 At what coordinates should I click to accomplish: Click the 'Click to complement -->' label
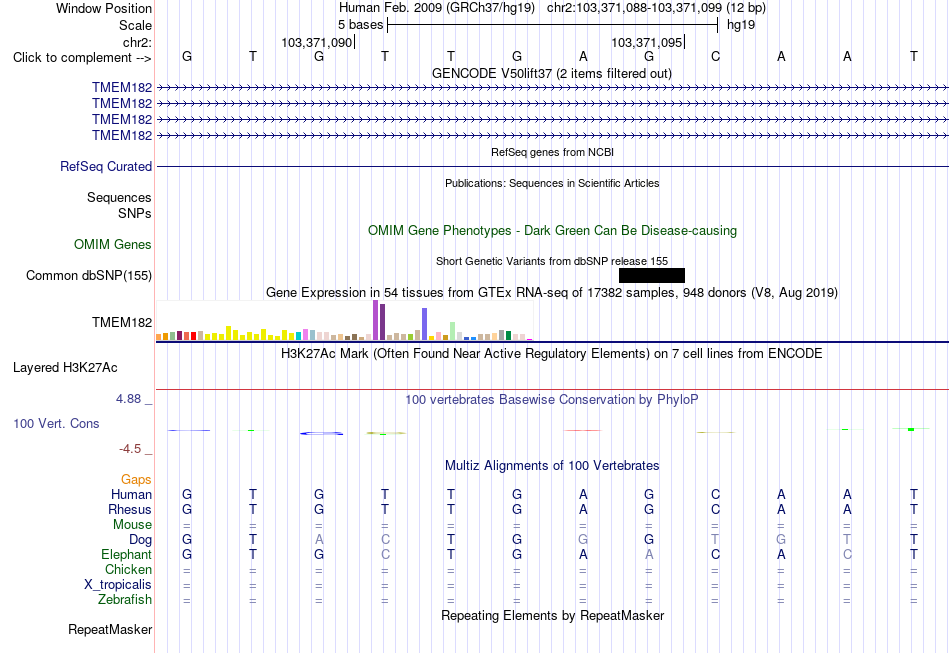[x=82, y=58]
